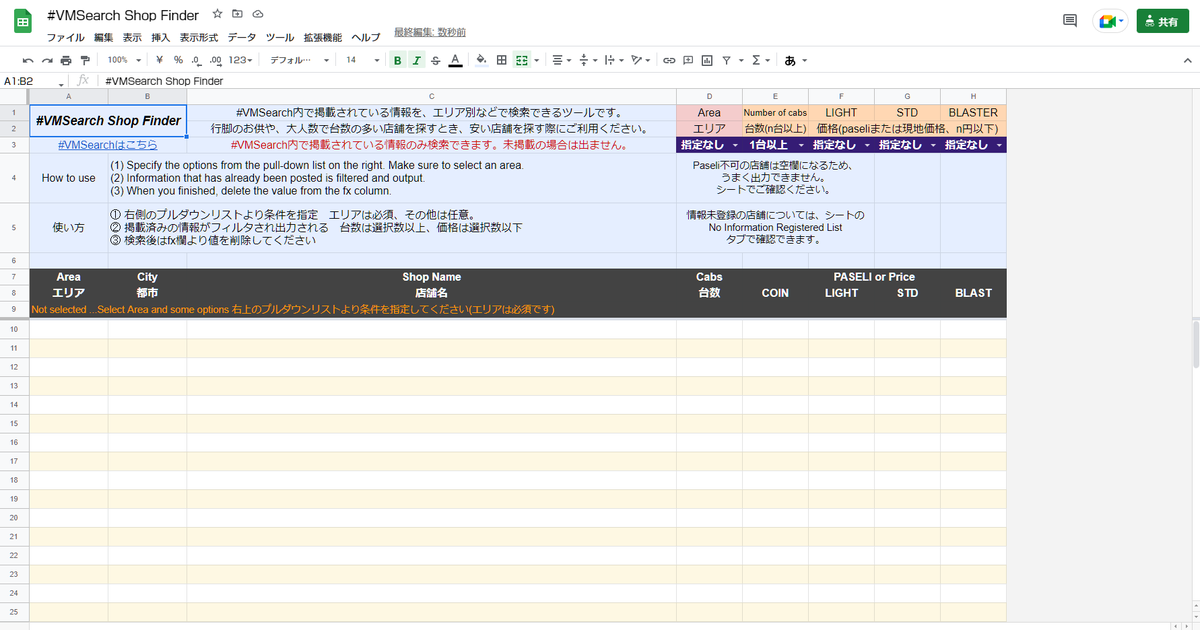Open the comment history icon

(x=1070, y=21)
